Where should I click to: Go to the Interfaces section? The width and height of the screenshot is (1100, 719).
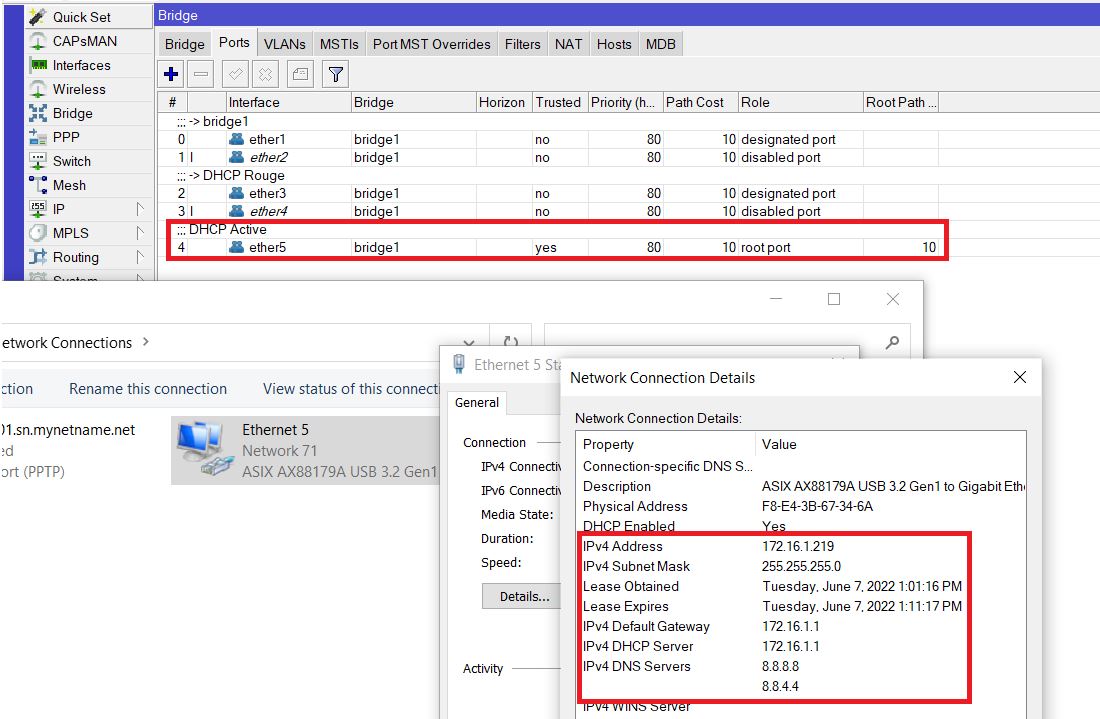click(x=89, y=65)
